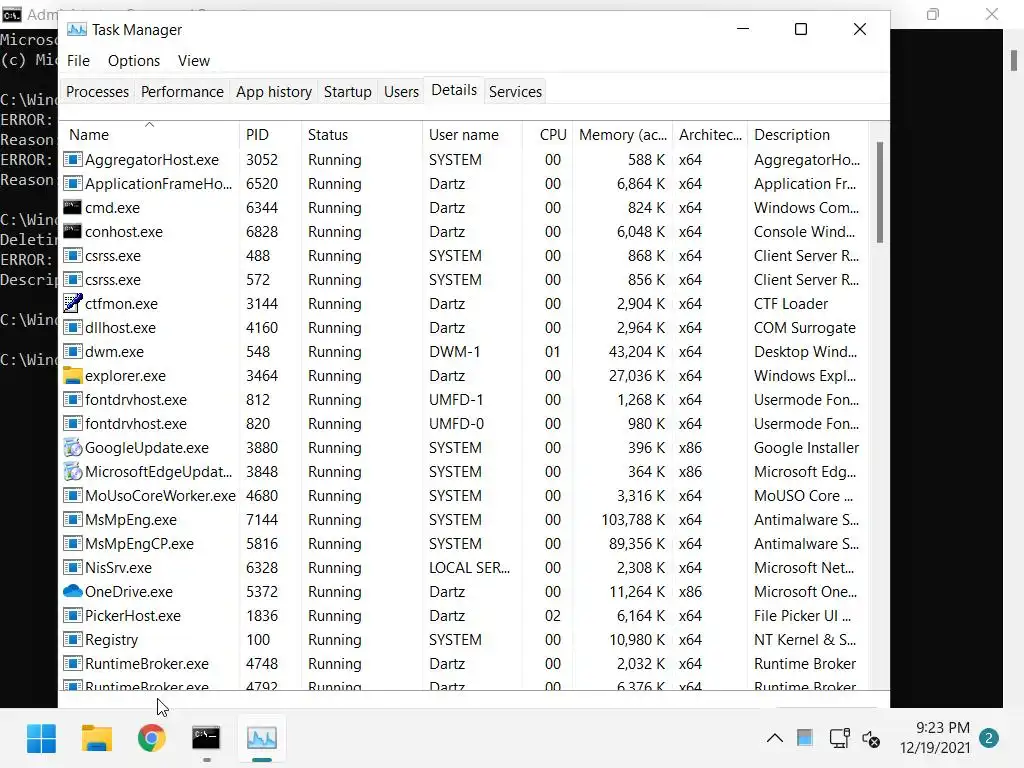Click the dwm.exe process icon
This screenshot has width=1024, height=768.
[72, 352]
